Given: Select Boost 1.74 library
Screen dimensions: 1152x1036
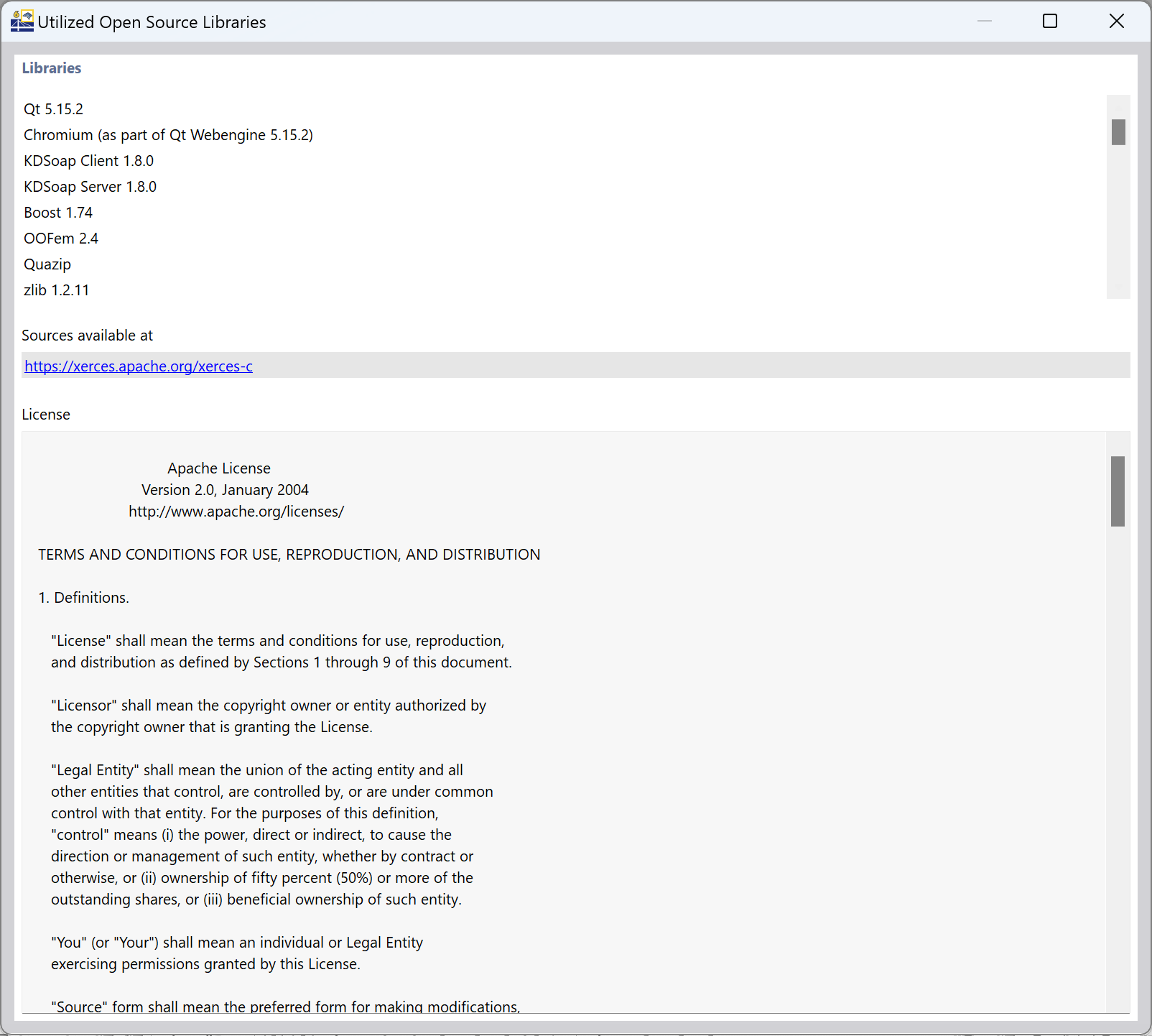Looking at the screenshot, I should [58, 213].
